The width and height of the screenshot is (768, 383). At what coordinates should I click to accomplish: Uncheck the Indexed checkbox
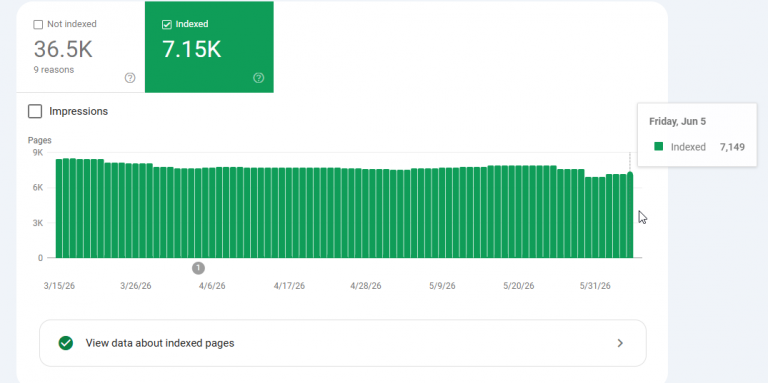(x=167, y=24)
